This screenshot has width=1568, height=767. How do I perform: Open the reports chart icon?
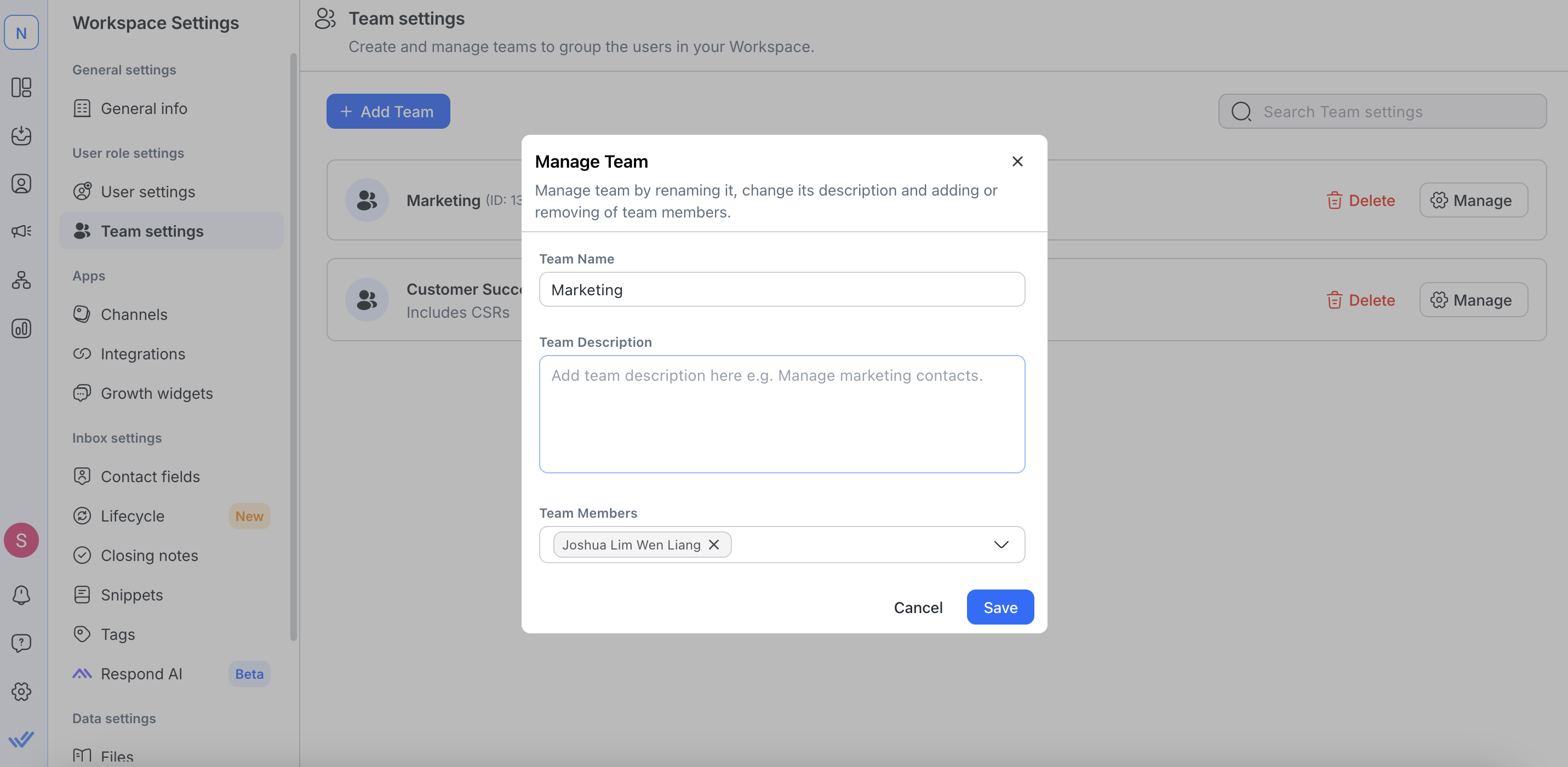pyautogui.click(x=21, y=329)
